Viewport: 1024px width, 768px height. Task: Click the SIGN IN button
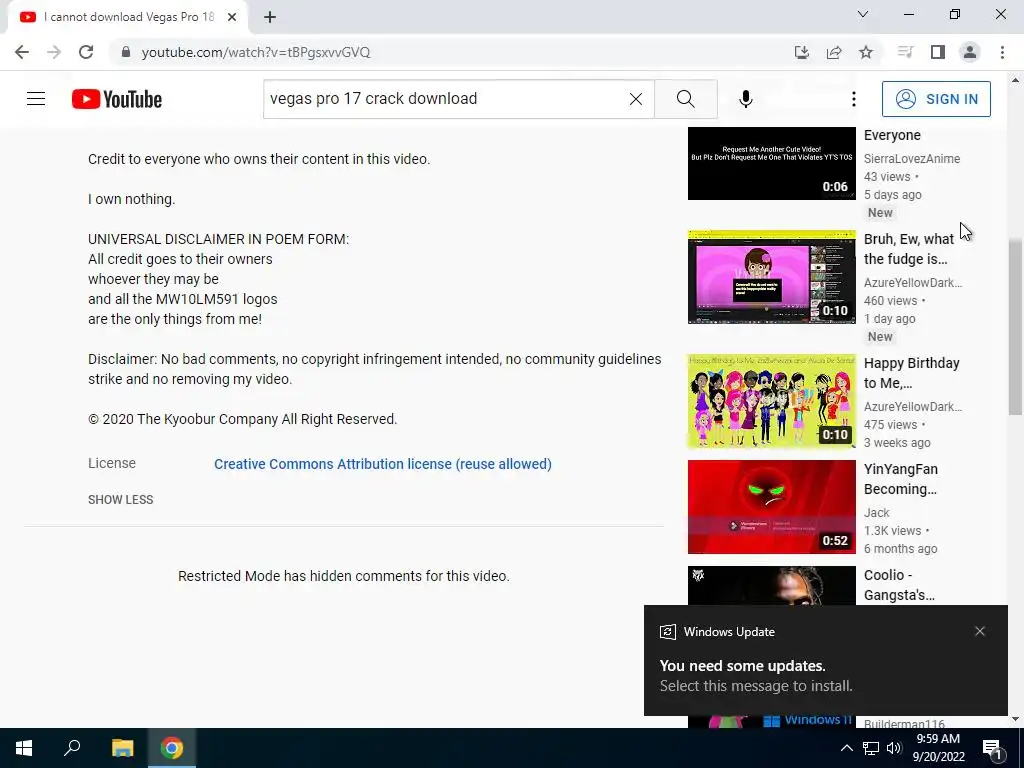[936, 99]
